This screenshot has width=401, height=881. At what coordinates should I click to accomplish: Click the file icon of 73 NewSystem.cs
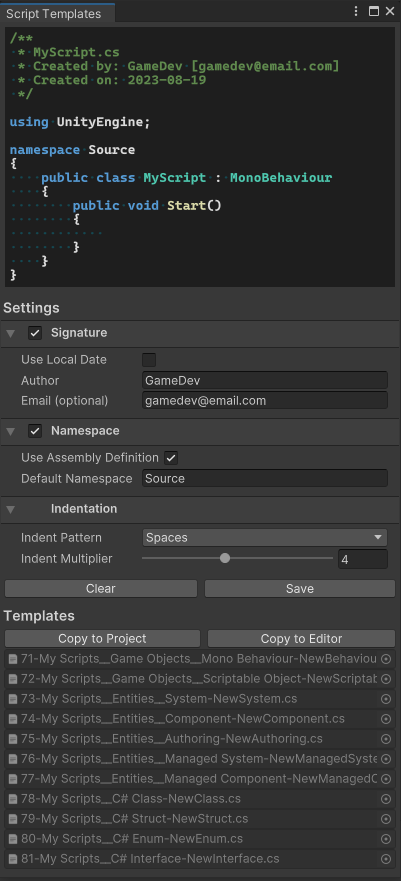click(13, 699)
